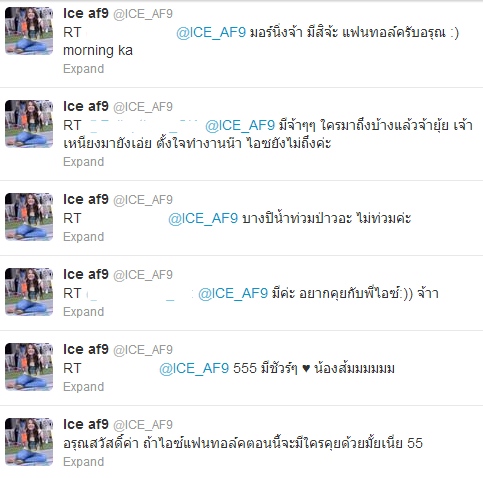Image resolution: width=483 pixels, height=478 pixels.
Task: Open gray @ICE_AF9 handle on third tweet
Action: [143, 200]
